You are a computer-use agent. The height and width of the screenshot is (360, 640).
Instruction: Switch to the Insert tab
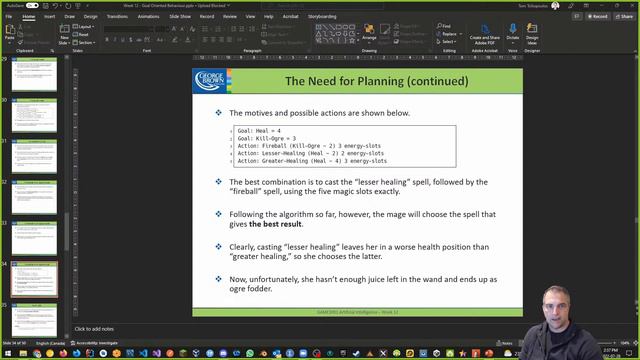pos(49,17)
